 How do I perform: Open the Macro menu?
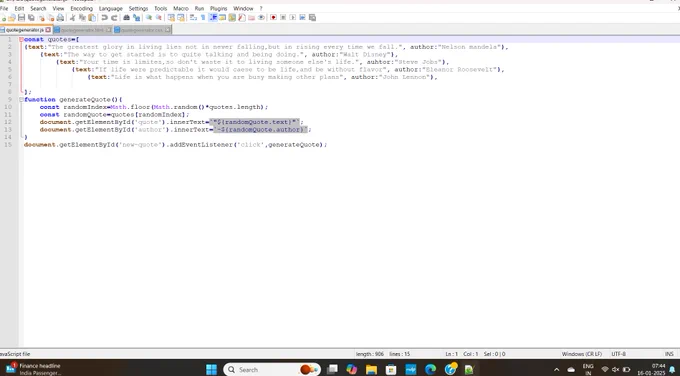click(181, 8)
